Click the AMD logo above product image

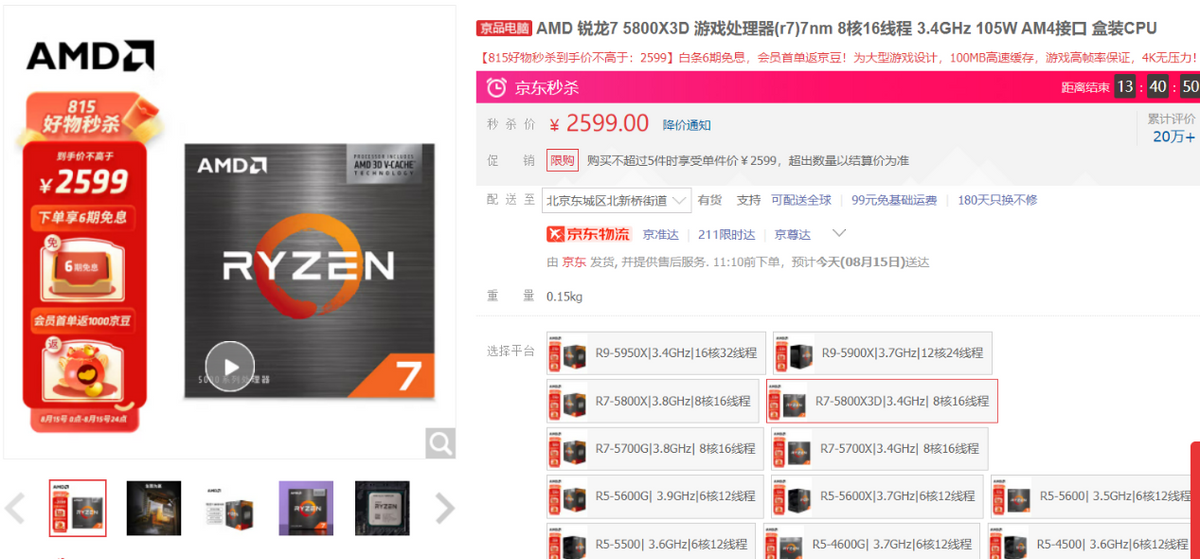(x=90, y=55)
